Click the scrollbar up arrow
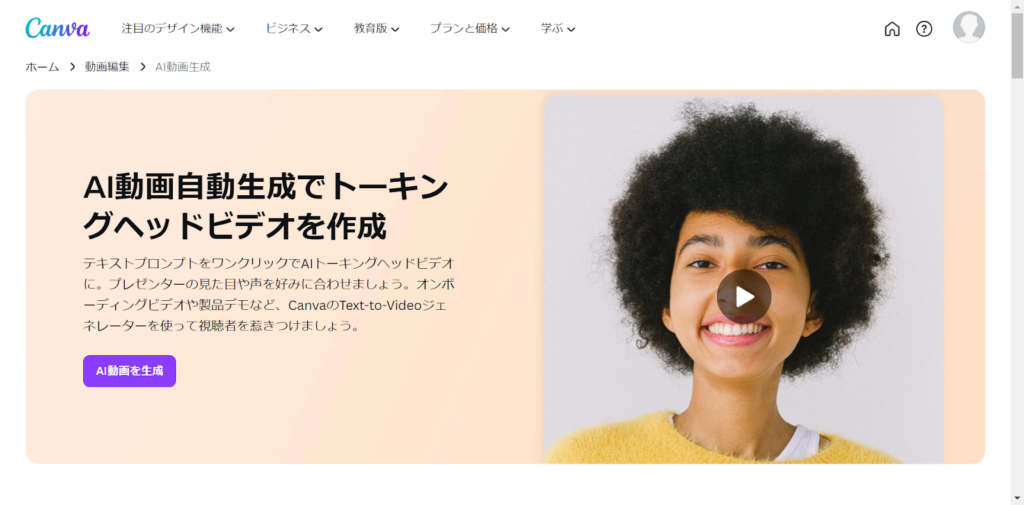The image size is (1024, 505). (x=1017, y=6)
